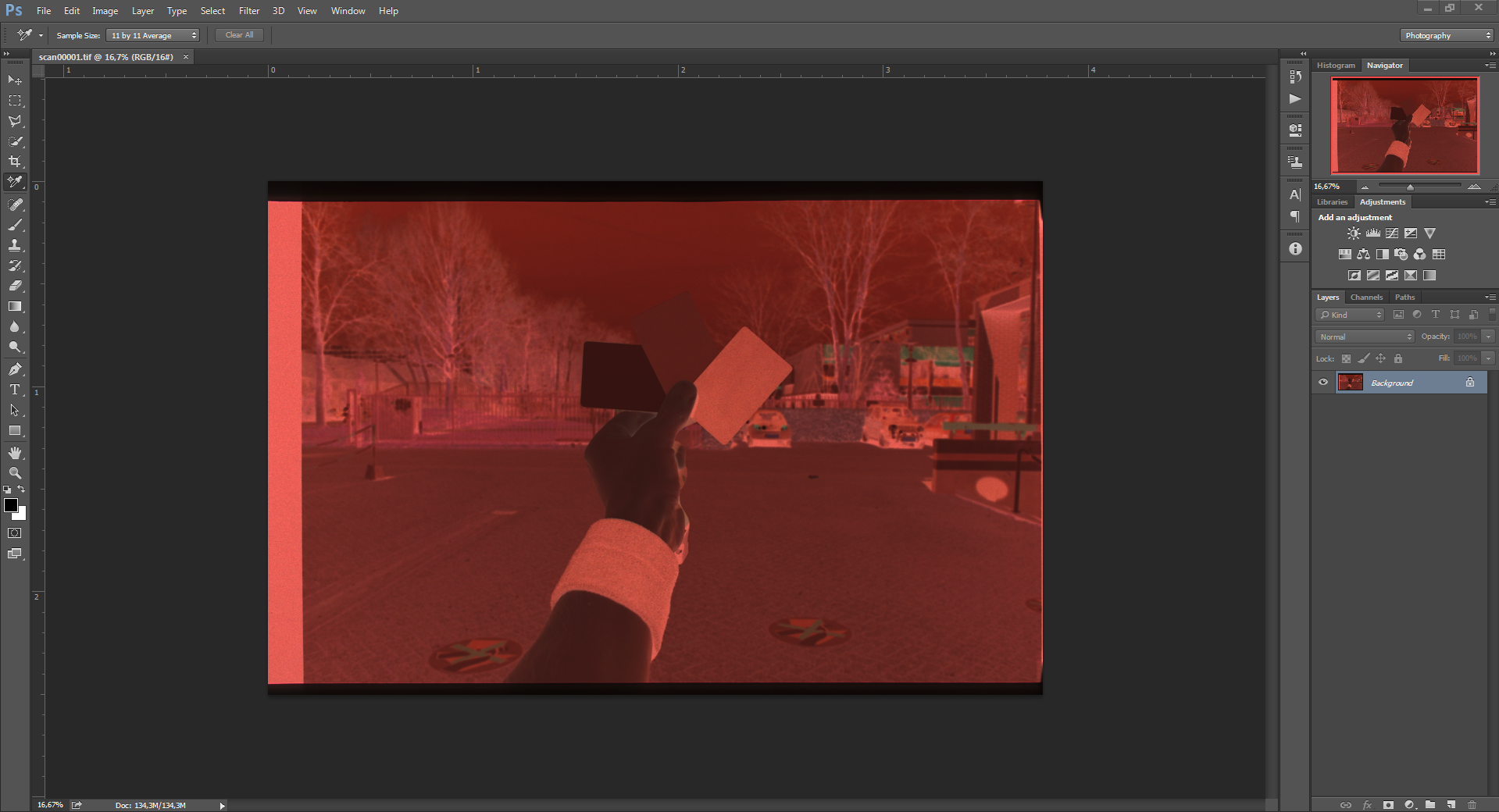This screenshot has height=812, width=1499.
Task: Select the Crop tool
Action: tap(15, 162)
